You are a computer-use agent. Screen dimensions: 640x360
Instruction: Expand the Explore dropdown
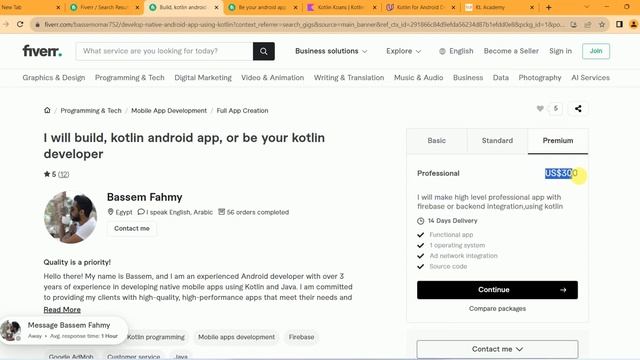[403, 51]
